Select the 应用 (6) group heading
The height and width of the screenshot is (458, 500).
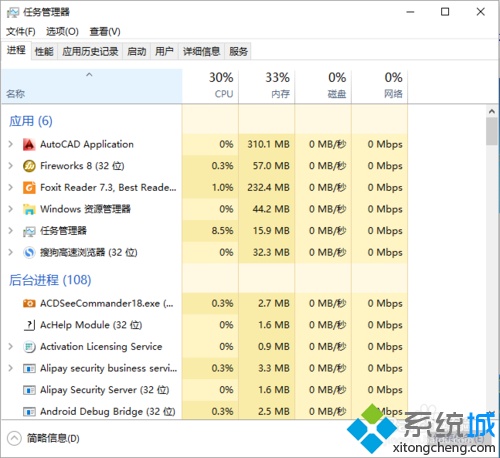[x=31, y=121]
